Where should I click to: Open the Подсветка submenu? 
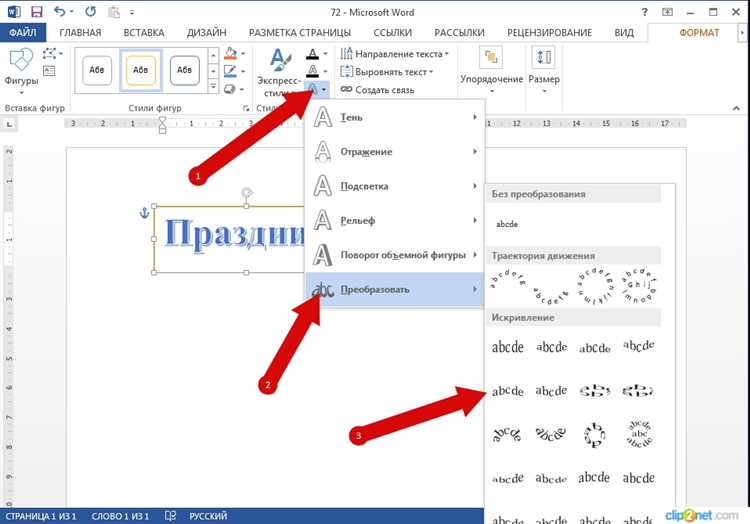coord(395,186)
